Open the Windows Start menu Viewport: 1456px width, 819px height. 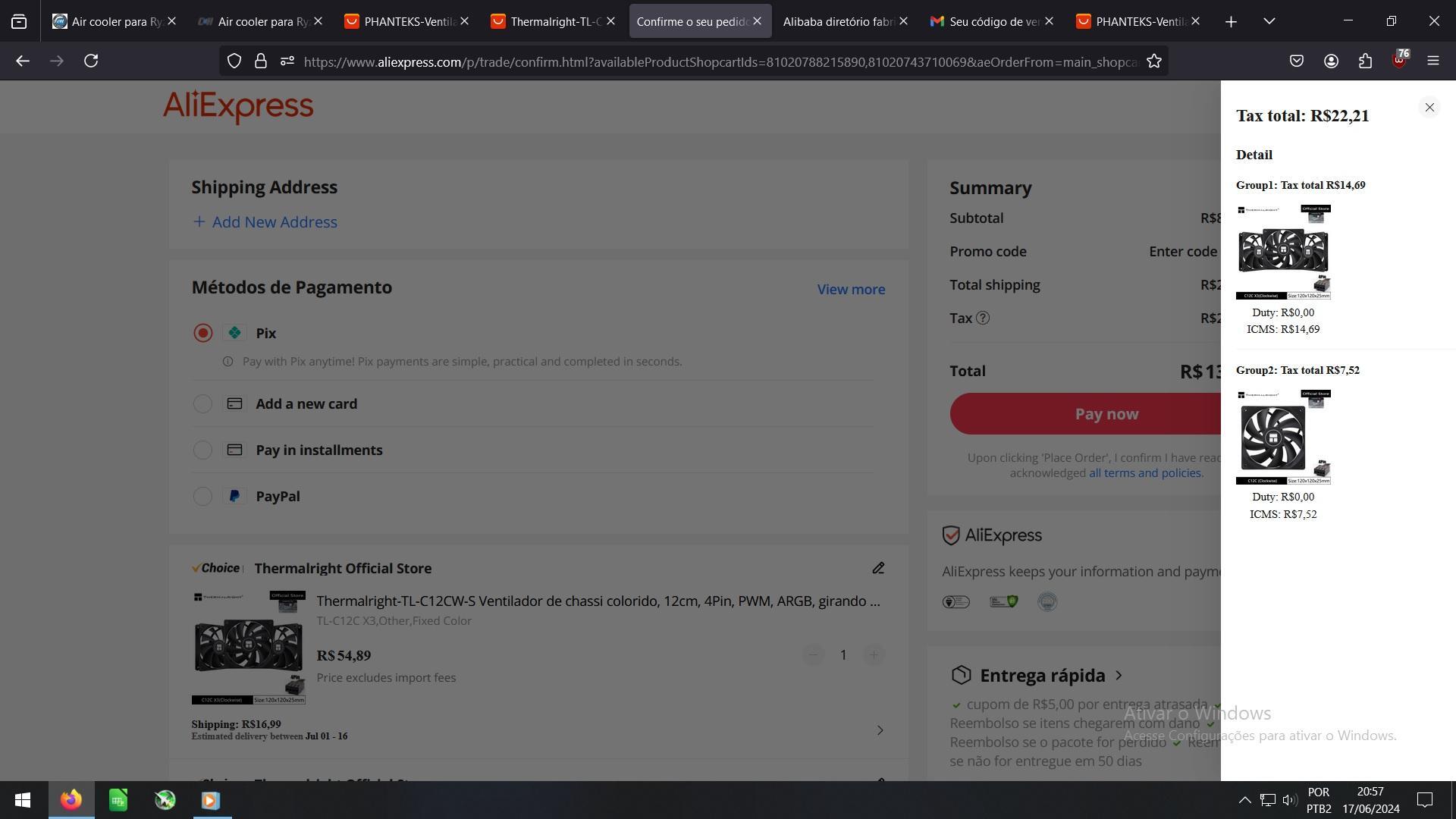tap(23, 800)
